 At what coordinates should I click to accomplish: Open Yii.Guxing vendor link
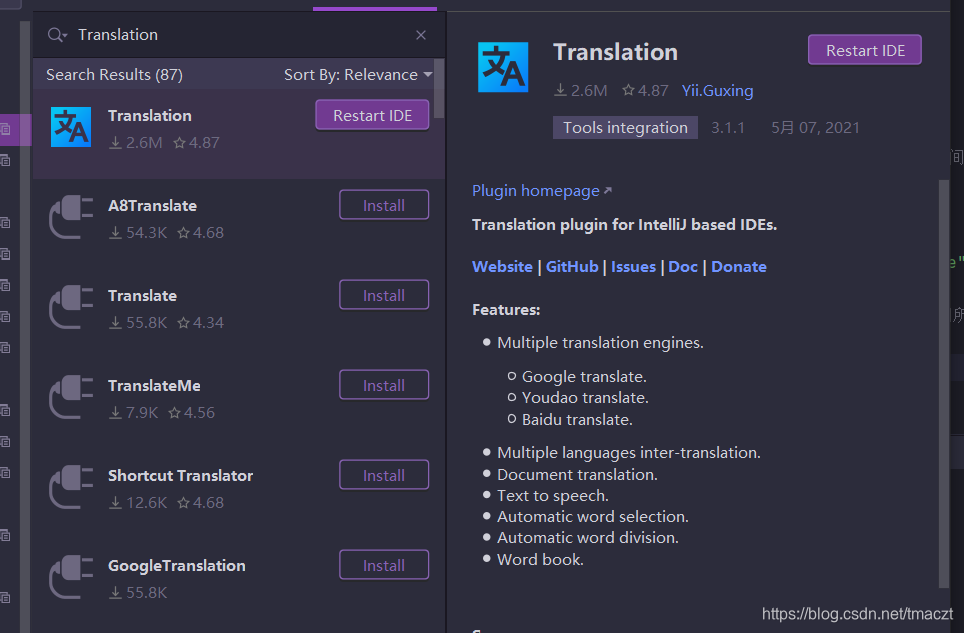(x=717, y=91)
